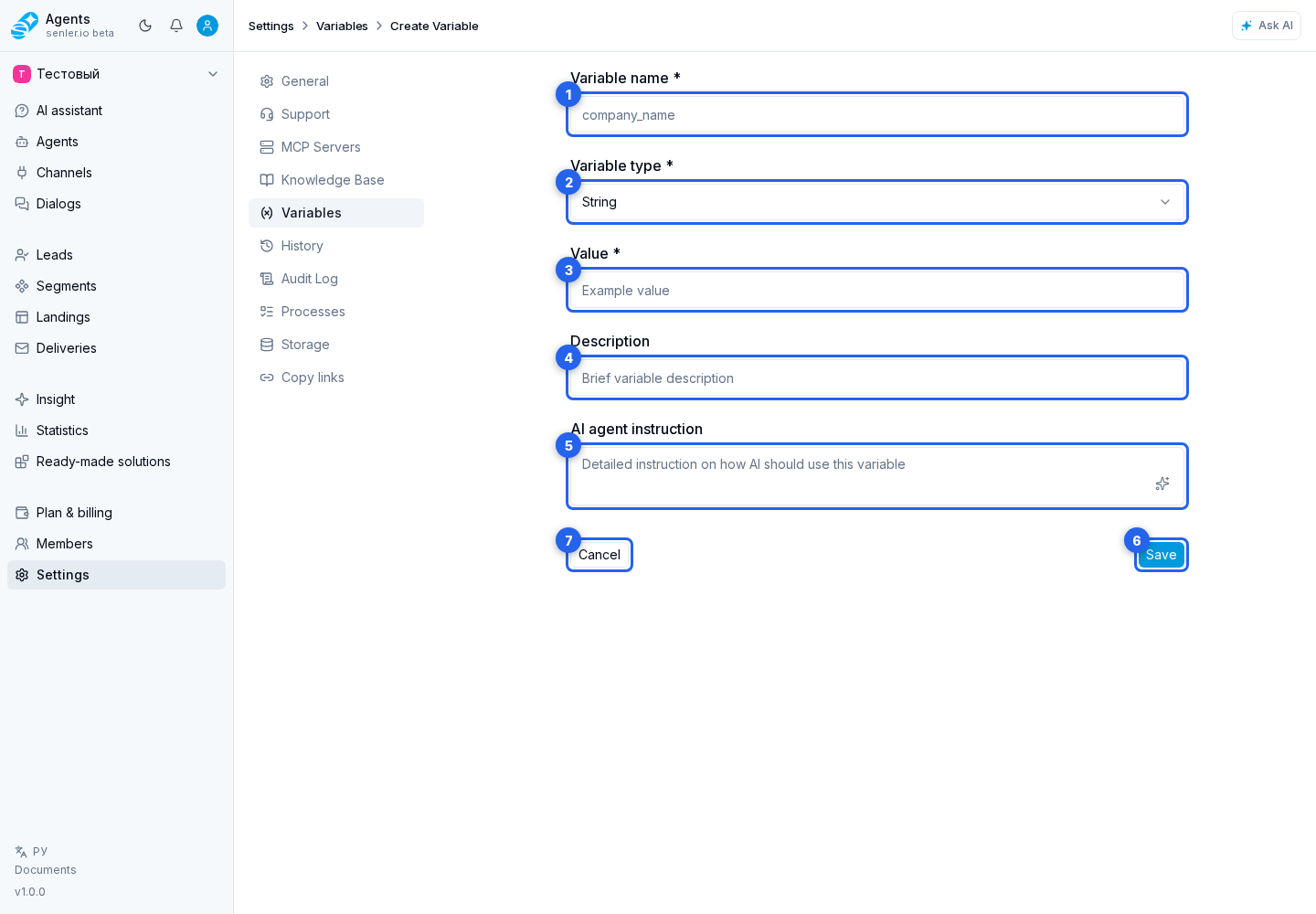
Task: Click the Settings gear icon in sidebar
Action: click(22, 575)
